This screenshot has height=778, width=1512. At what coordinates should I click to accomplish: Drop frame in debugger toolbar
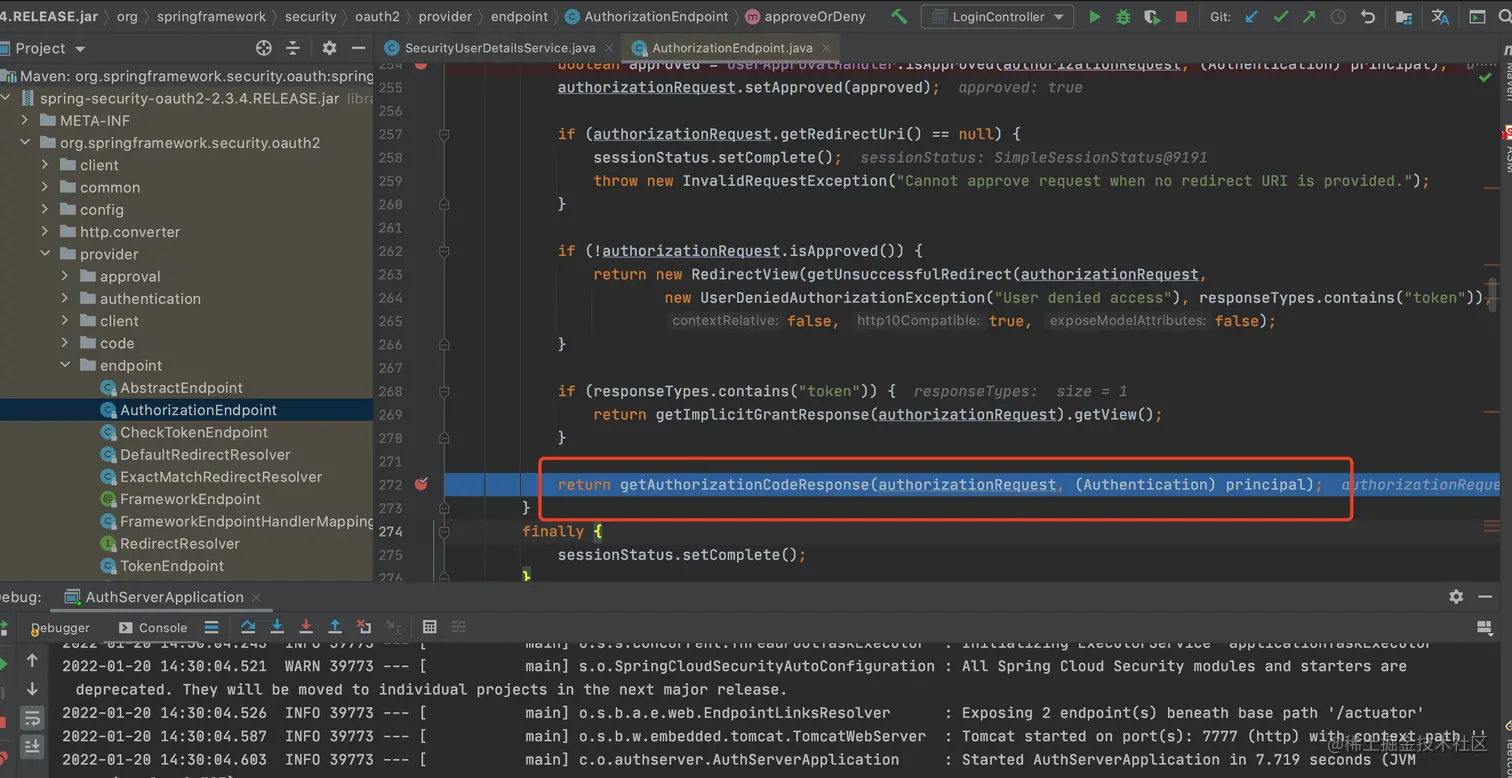364,627
